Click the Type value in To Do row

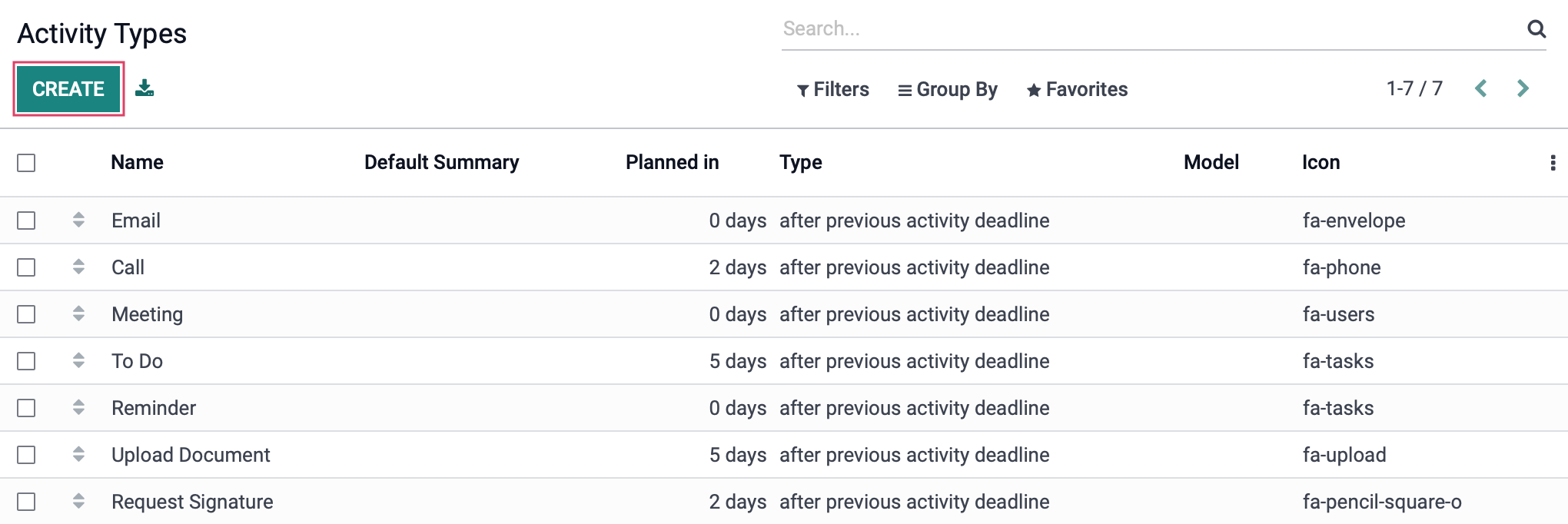tap(915, 361)
